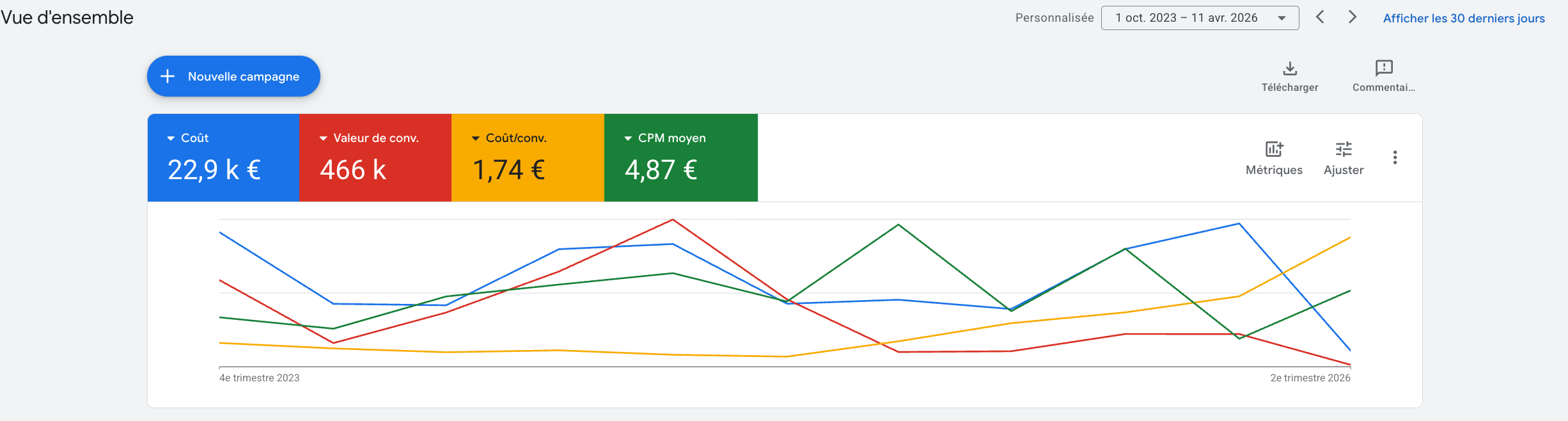Click the Télécharger download icon

click(x=1290, y=68)
